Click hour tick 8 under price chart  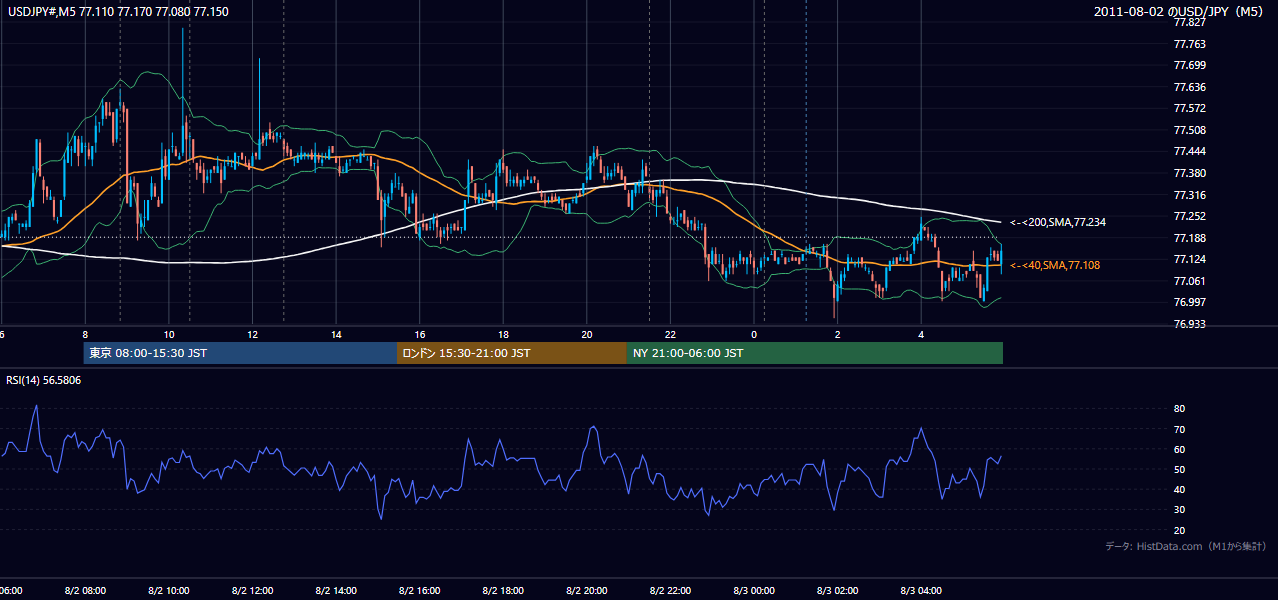pyautogui.click(x=85, y=335)
